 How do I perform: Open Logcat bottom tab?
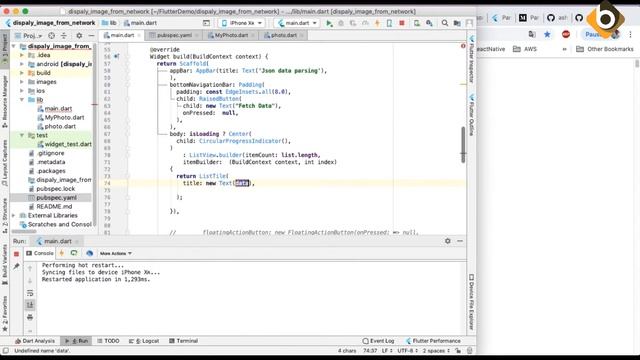click(x=144, y=341)
